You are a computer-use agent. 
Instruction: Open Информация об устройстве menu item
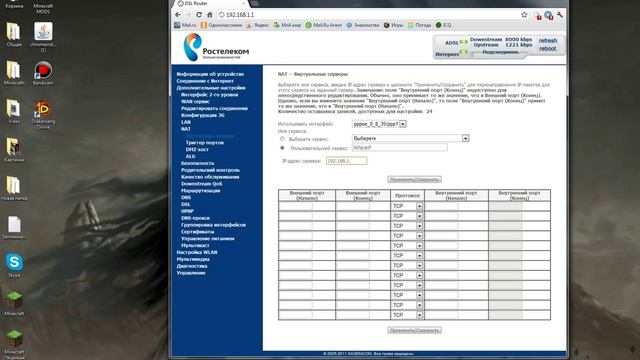point(210,74)
